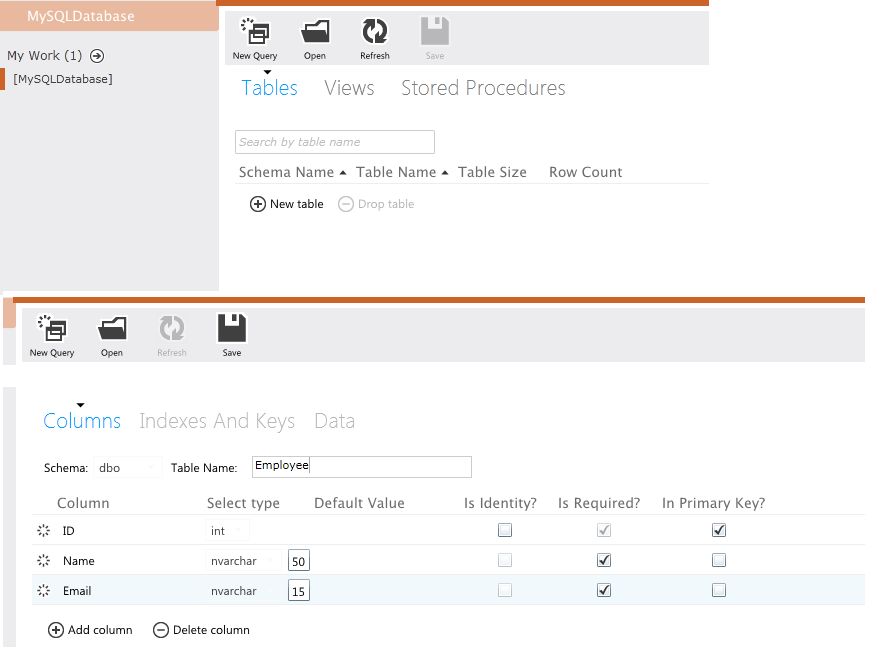Click Save floppy icon in lower toolbar

tap(232, 328)
